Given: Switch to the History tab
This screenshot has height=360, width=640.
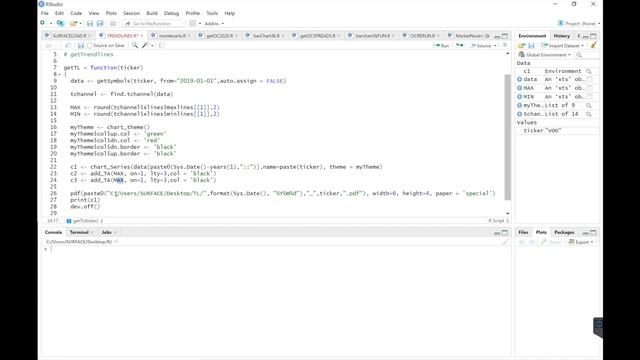Looking at the screenshot, I should pyautogui.click(x=562, y=36).
